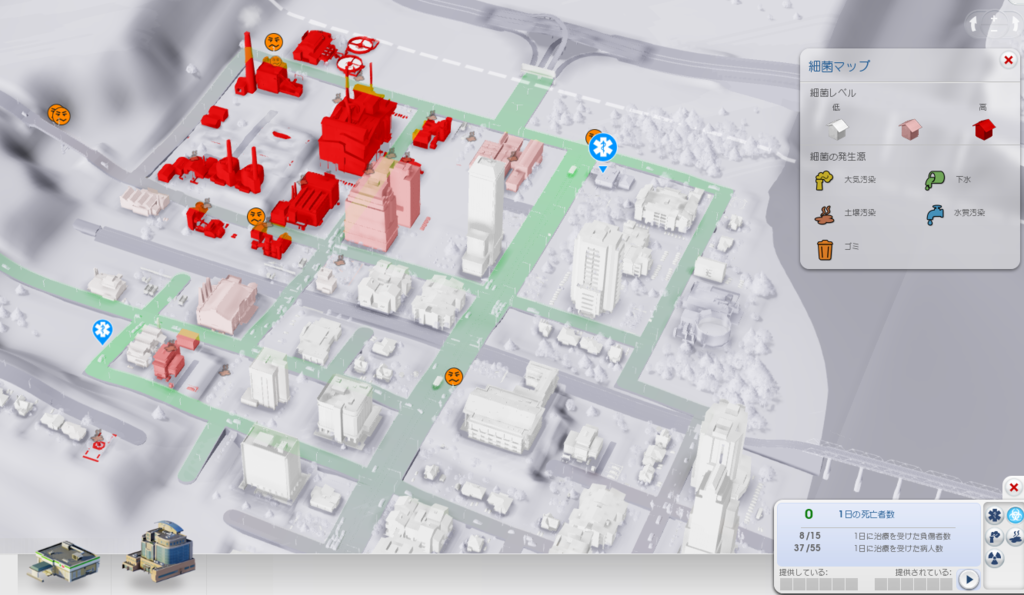
Task: Click the 1日の死亡者数 label
Action: click(866, 515)
